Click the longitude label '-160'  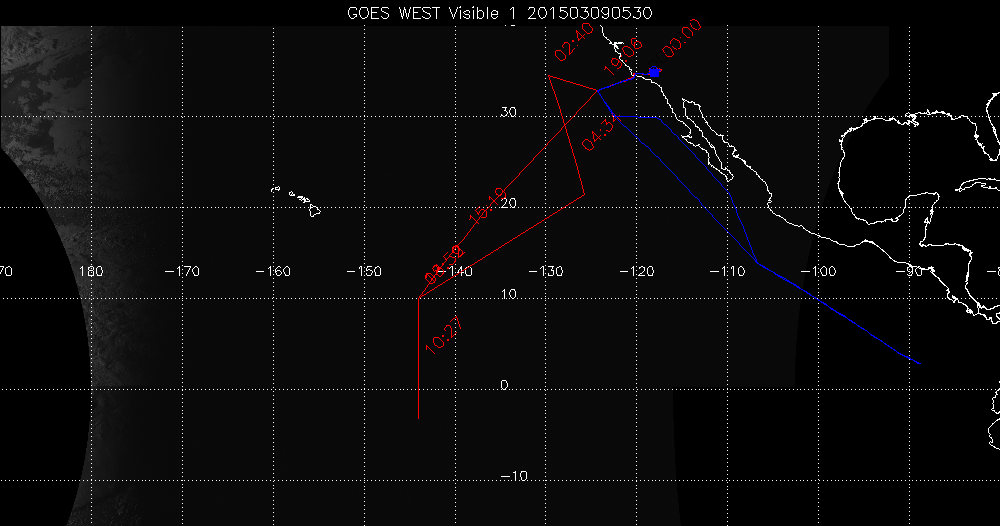(x=273, y=271)
